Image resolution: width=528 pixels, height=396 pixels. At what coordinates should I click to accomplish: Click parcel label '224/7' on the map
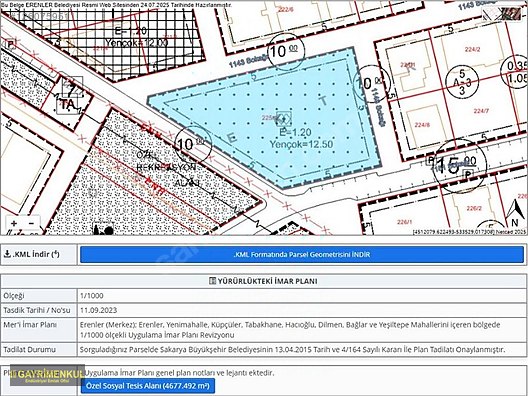(481, 111)
